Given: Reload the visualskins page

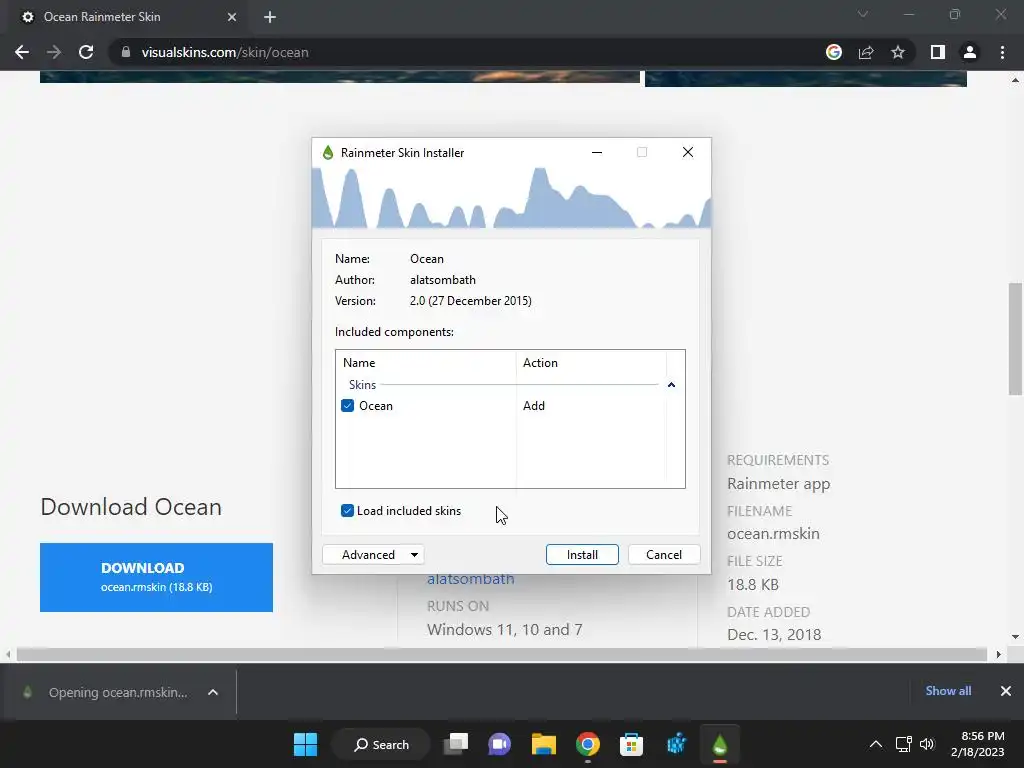Looking at the screenshot, I should pos(86,52).
